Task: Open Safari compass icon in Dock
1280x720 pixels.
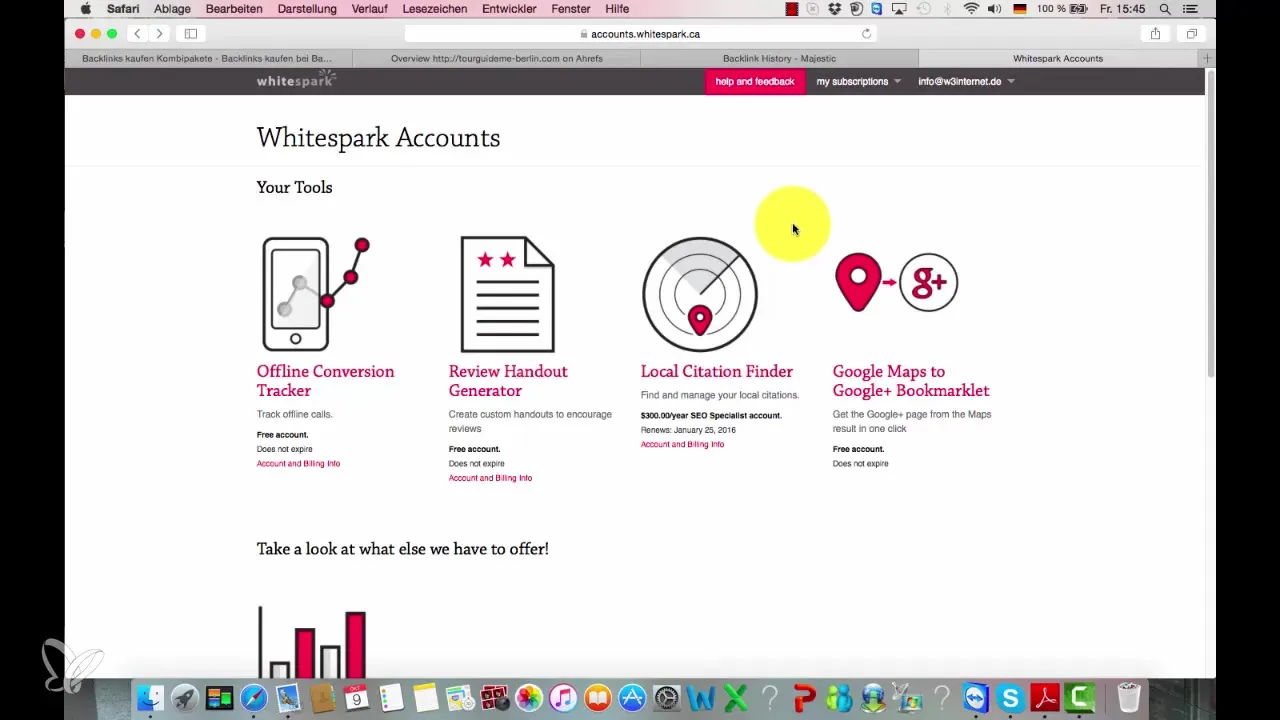Action: [x=253, y=698]
